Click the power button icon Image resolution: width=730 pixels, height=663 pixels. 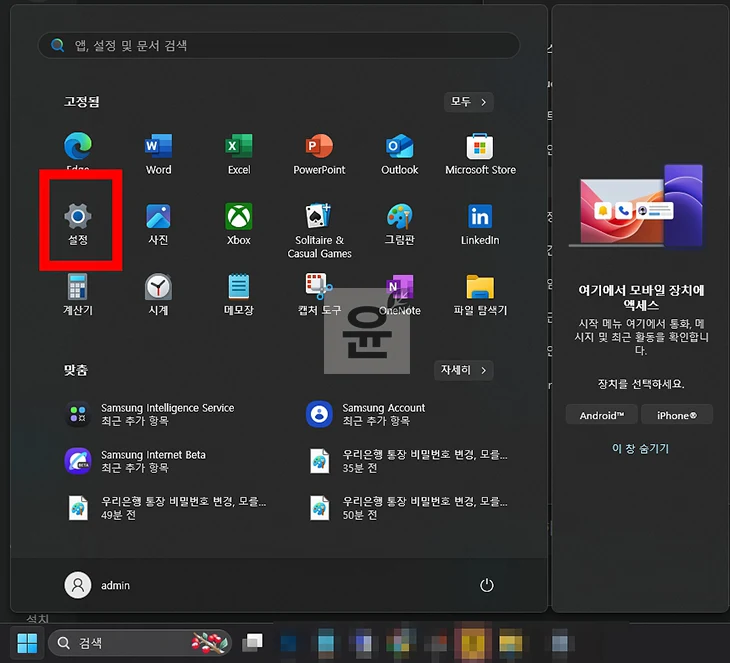(487, 586)
